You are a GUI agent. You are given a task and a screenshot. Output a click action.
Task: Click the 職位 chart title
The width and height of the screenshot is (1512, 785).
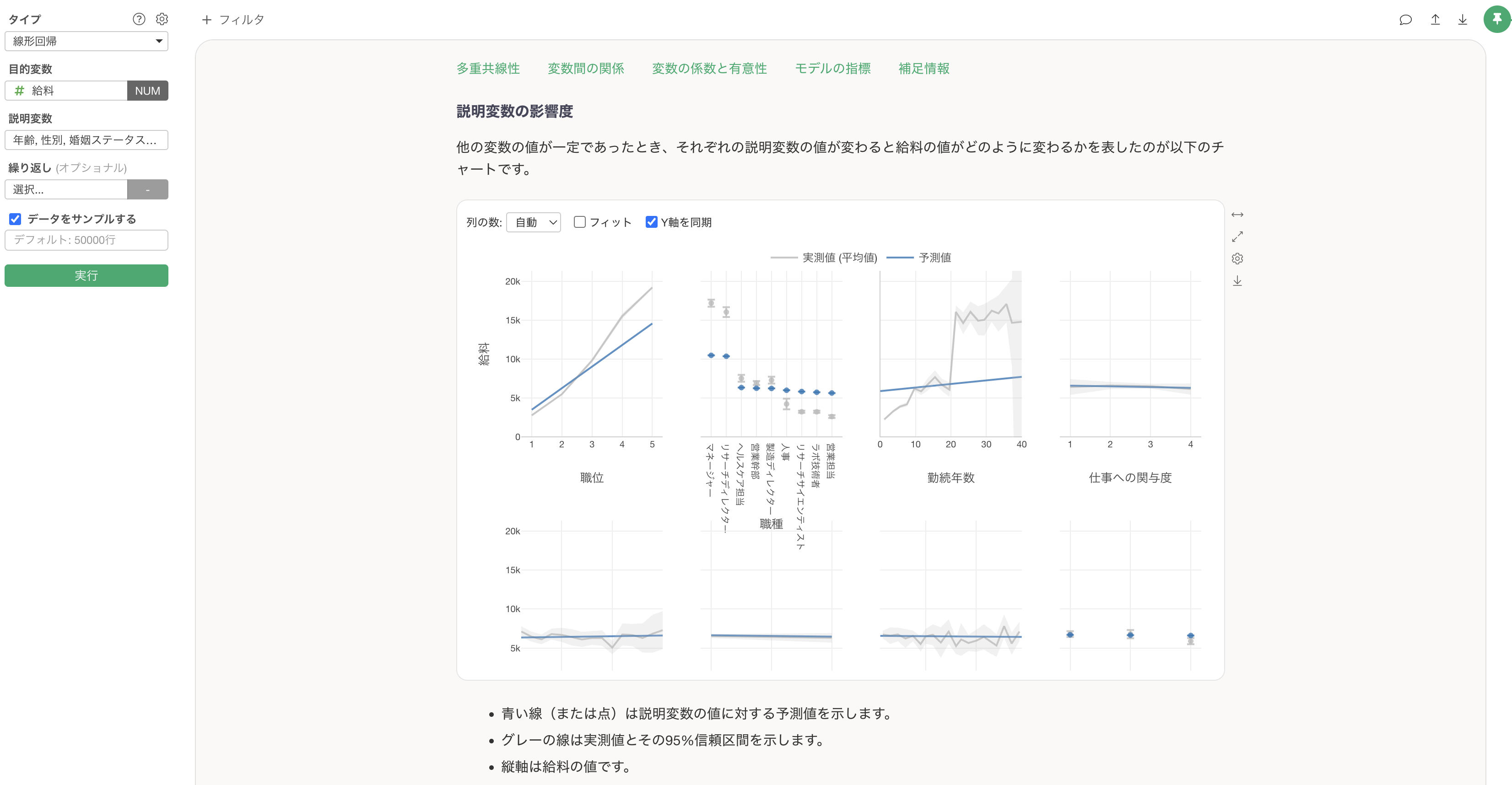[x=592, y=478]
